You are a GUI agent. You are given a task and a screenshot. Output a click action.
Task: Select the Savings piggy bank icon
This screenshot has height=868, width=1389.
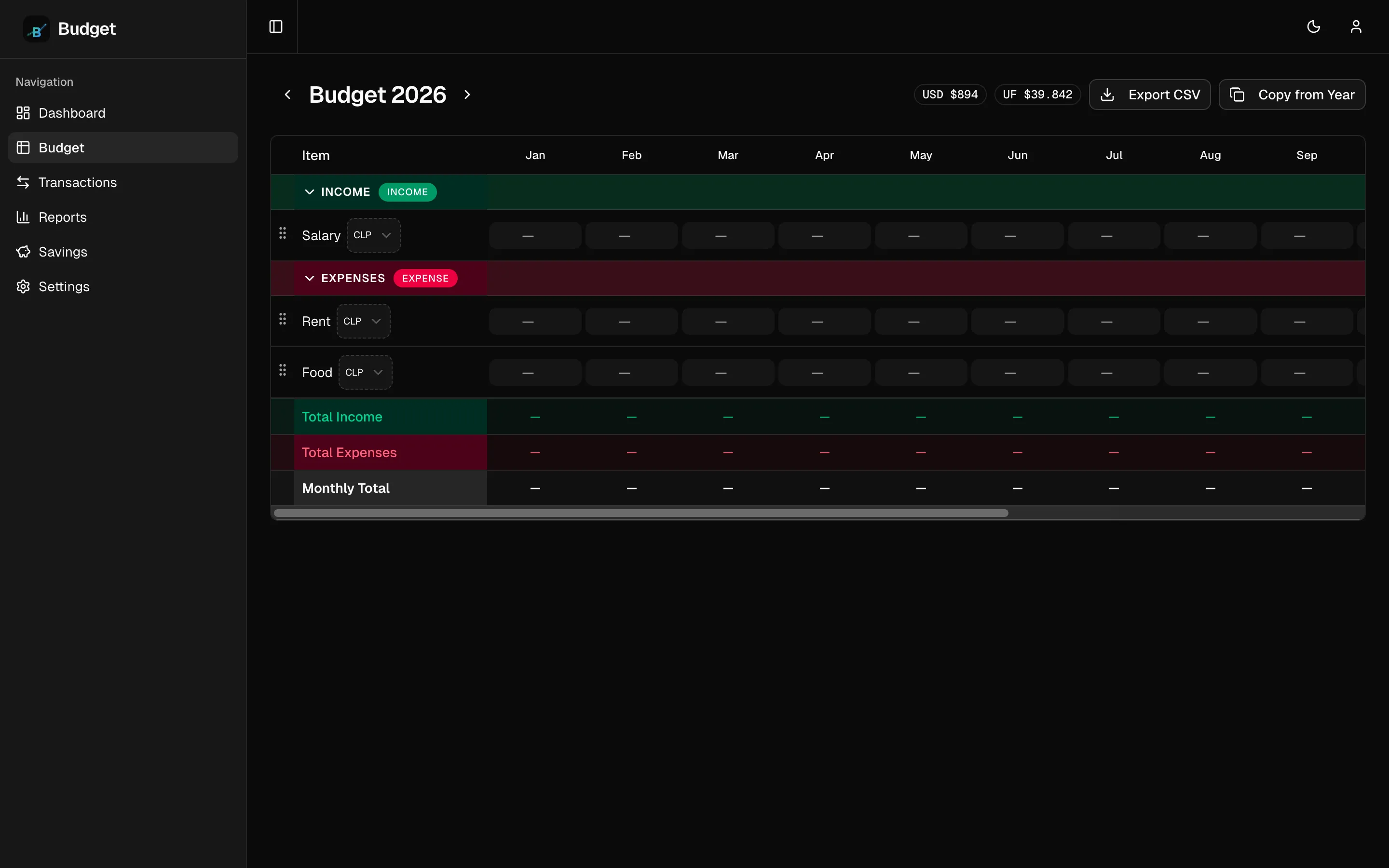click(x=23, y=251)
